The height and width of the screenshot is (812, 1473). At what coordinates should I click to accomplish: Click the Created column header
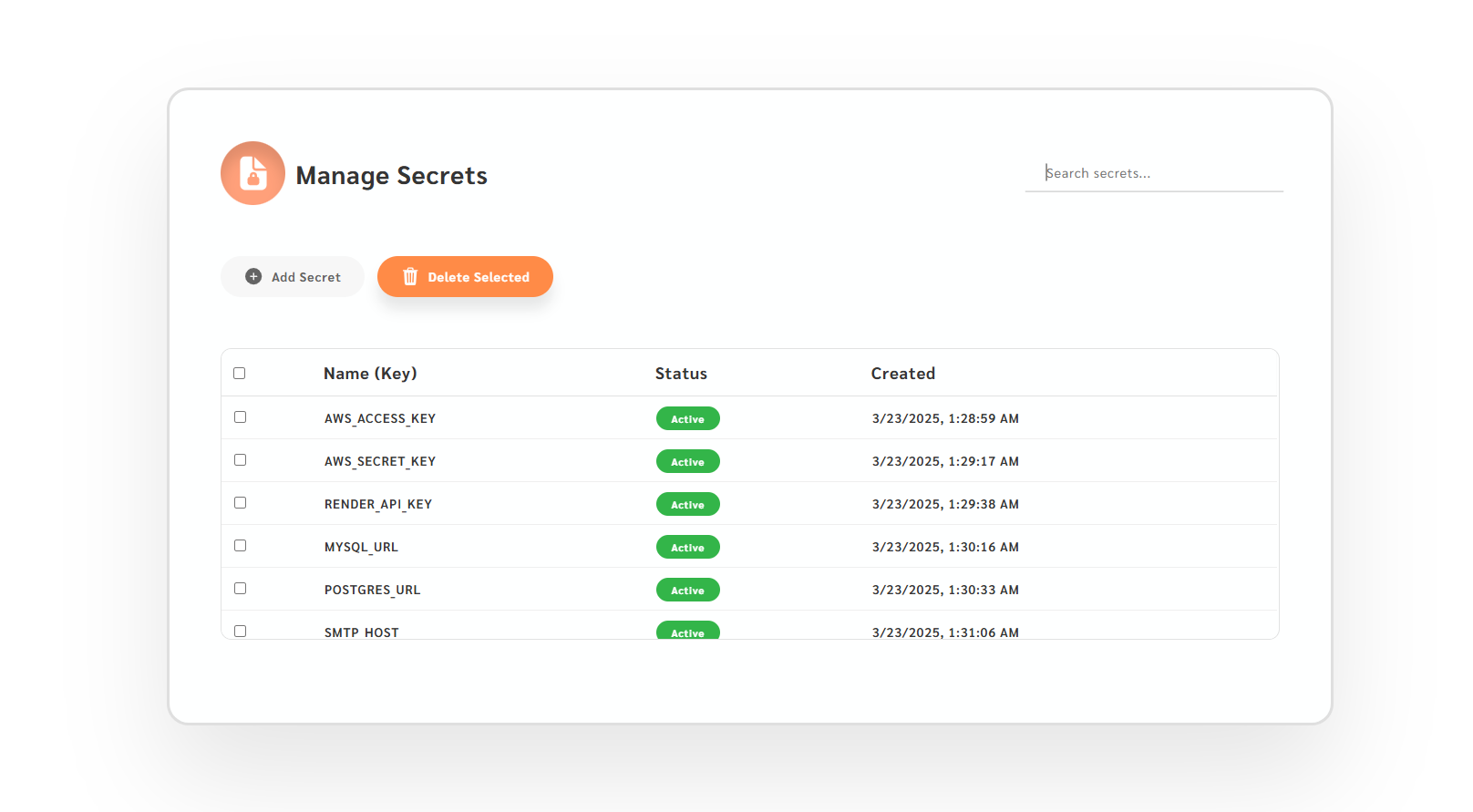(x=903, y=374)
